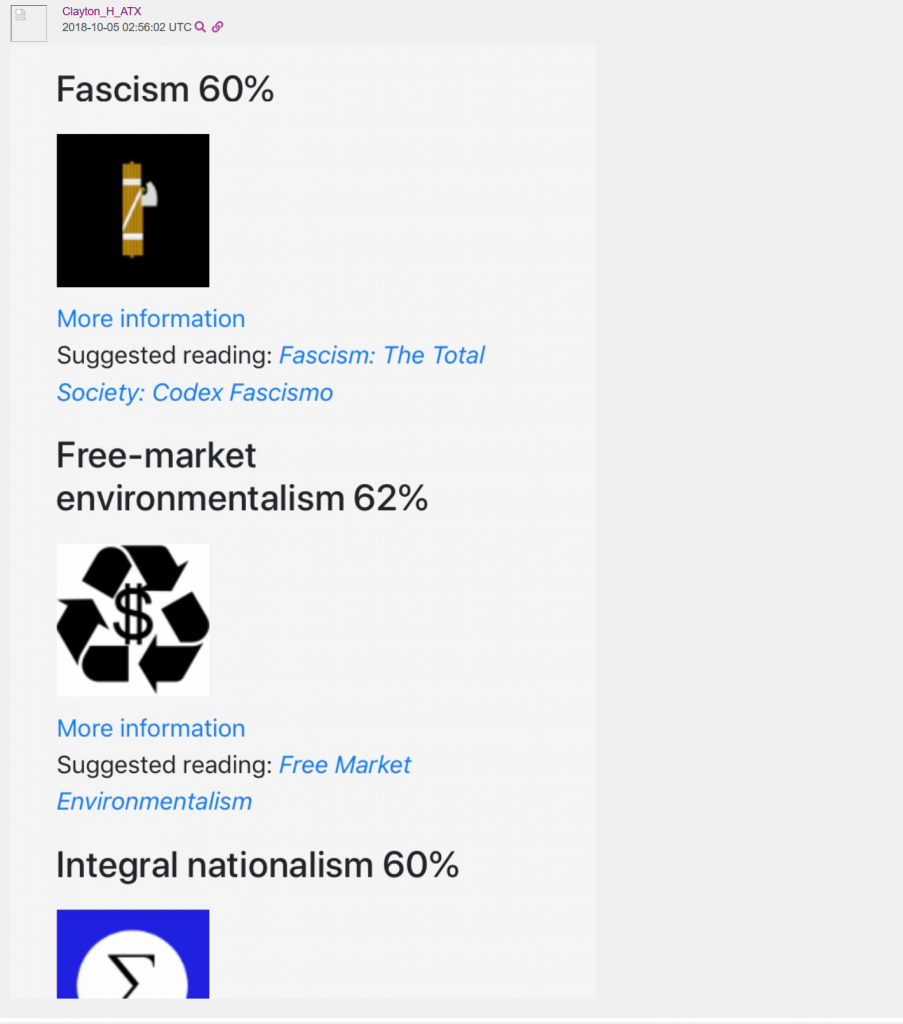Screen dimensions: 903x1024
Task: Open the recycling arrows emblem image
Action: 133,620
